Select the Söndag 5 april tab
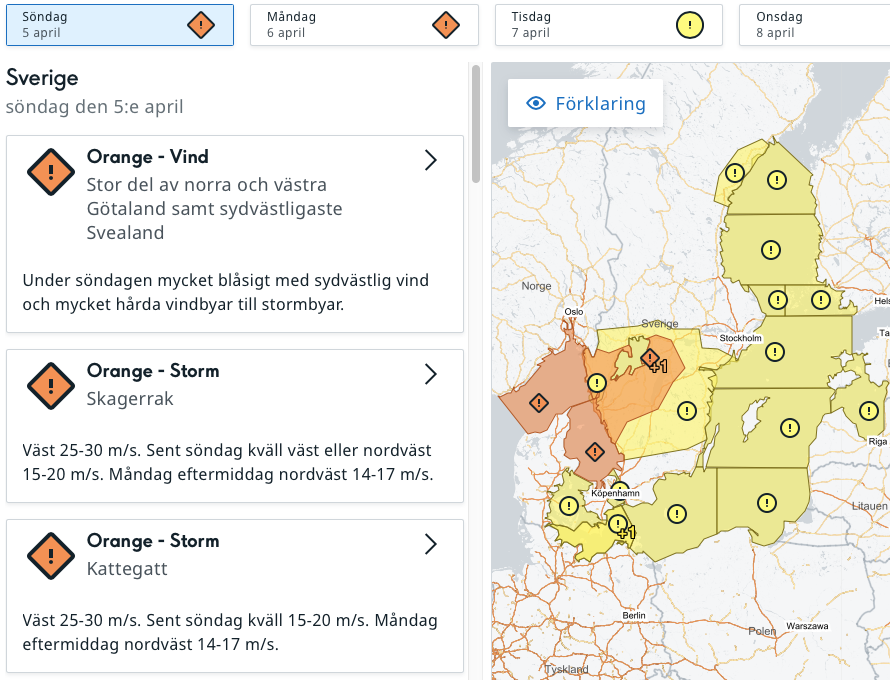The image size is (890, 680). (x=120, y=25)
